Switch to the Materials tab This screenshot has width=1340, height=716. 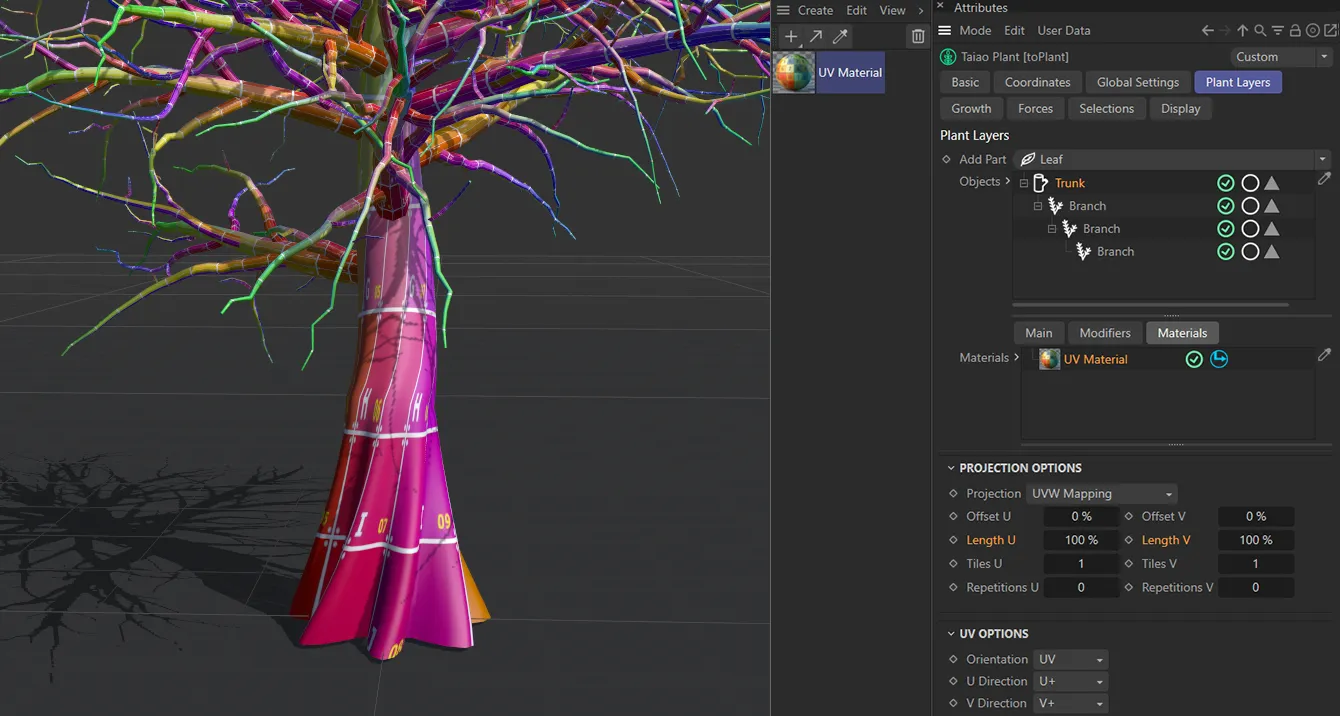click(x=1182, y=332)
